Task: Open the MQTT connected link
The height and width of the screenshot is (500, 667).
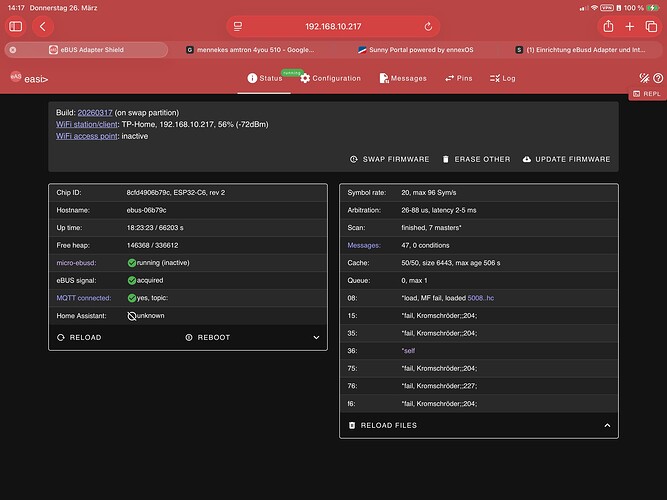Action: point(83,298)
